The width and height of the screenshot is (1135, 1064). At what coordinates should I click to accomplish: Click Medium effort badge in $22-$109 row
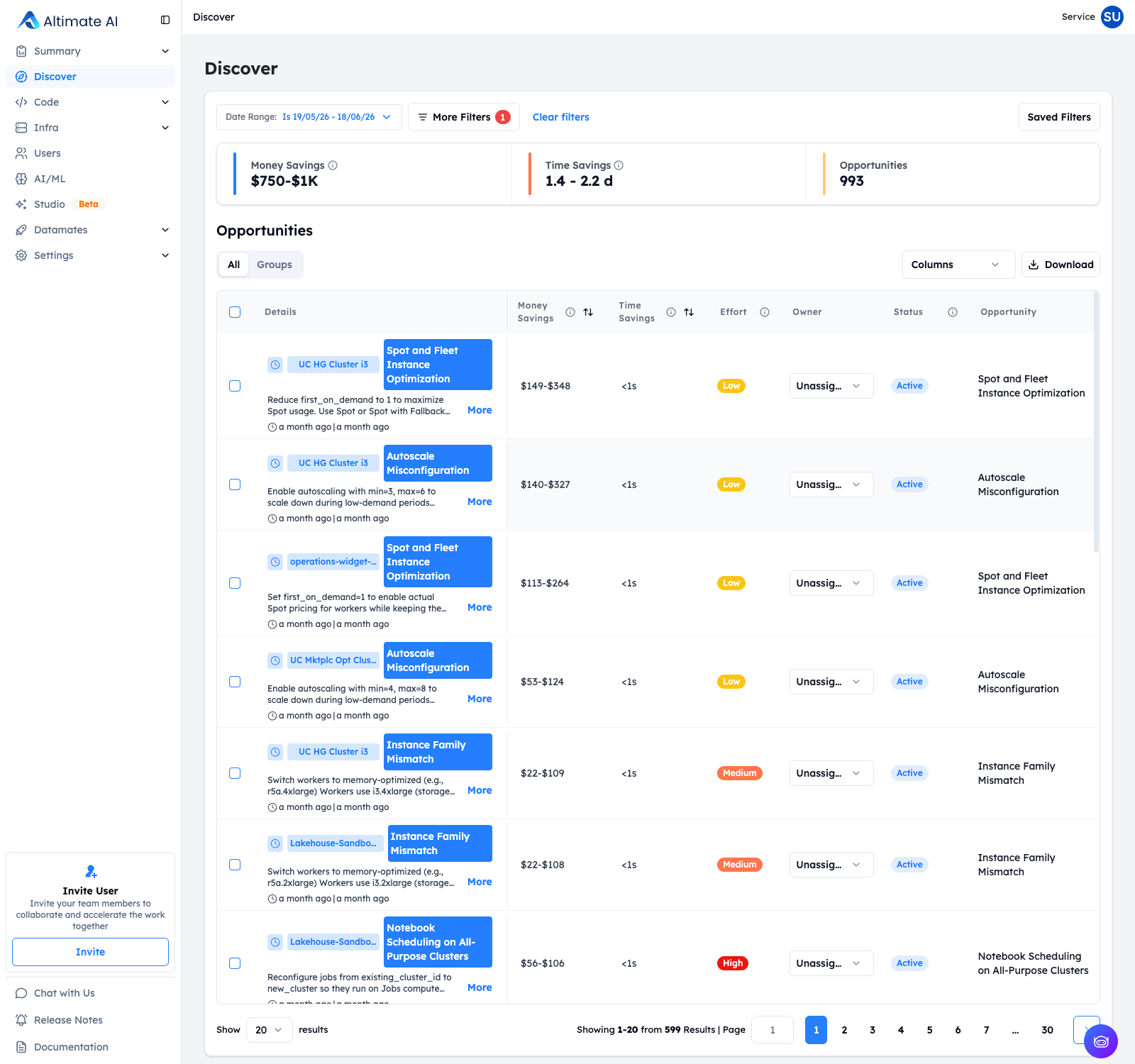click(740, 773)
